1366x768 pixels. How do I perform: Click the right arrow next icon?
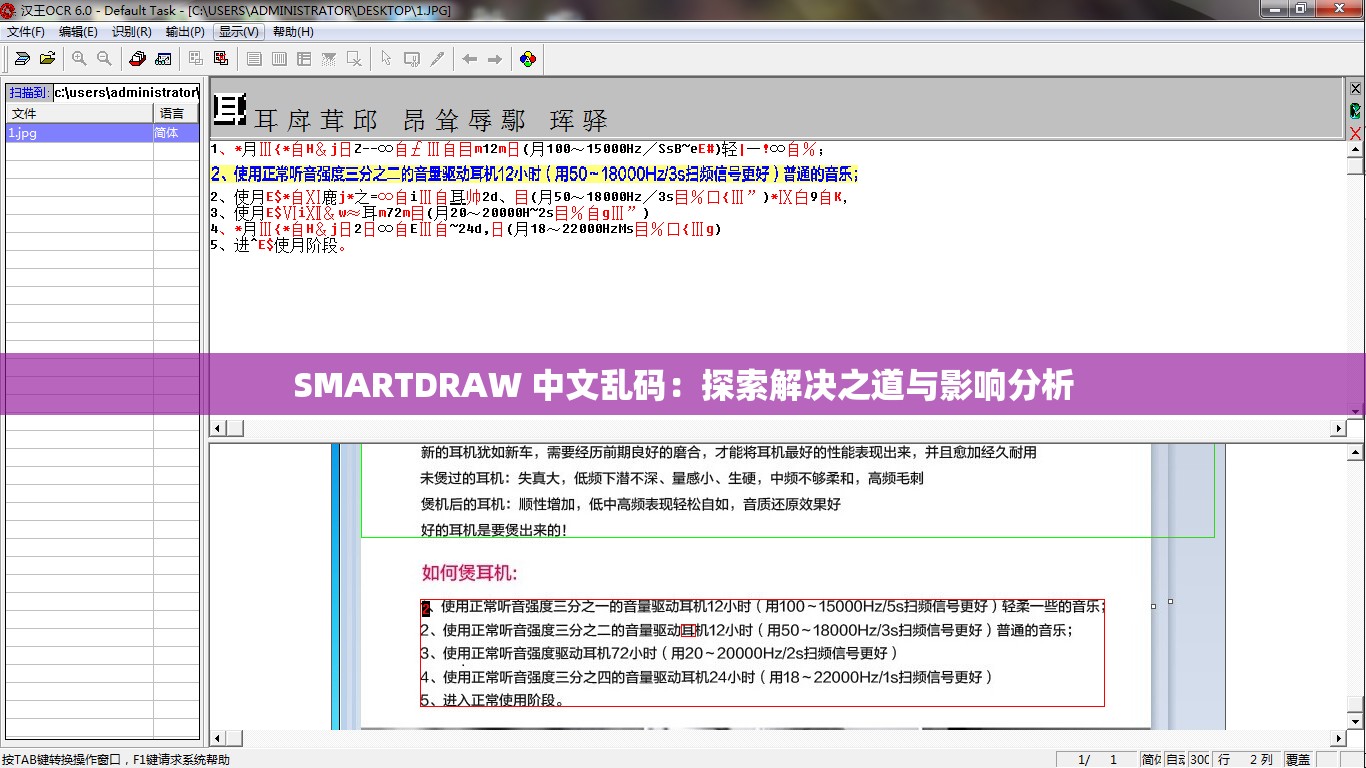pos(494,59)
